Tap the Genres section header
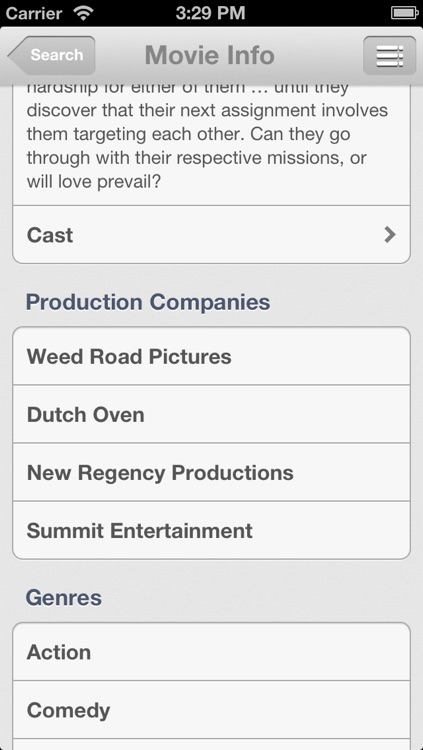Viewport: 423px width, 750px height. 64,598
